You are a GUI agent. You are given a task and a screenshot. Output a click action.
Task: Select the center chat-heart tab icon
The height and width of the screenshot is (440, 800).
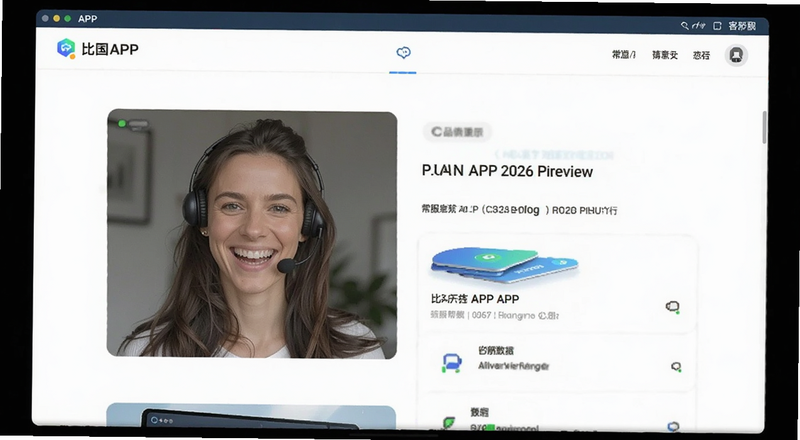[403, 53]
